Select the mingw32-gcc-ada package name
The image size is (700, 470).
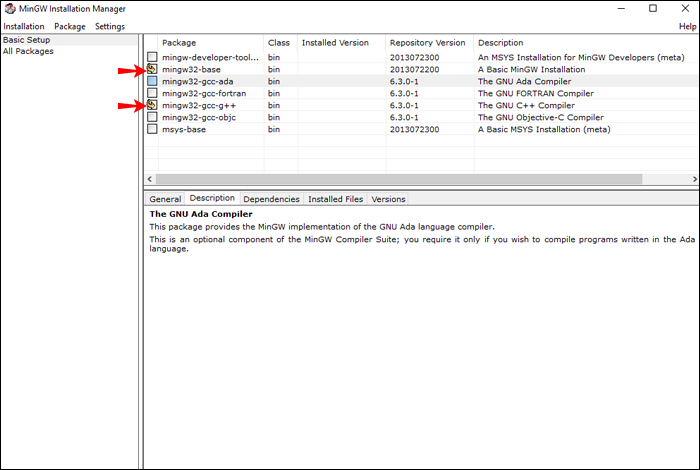point(197,82)
